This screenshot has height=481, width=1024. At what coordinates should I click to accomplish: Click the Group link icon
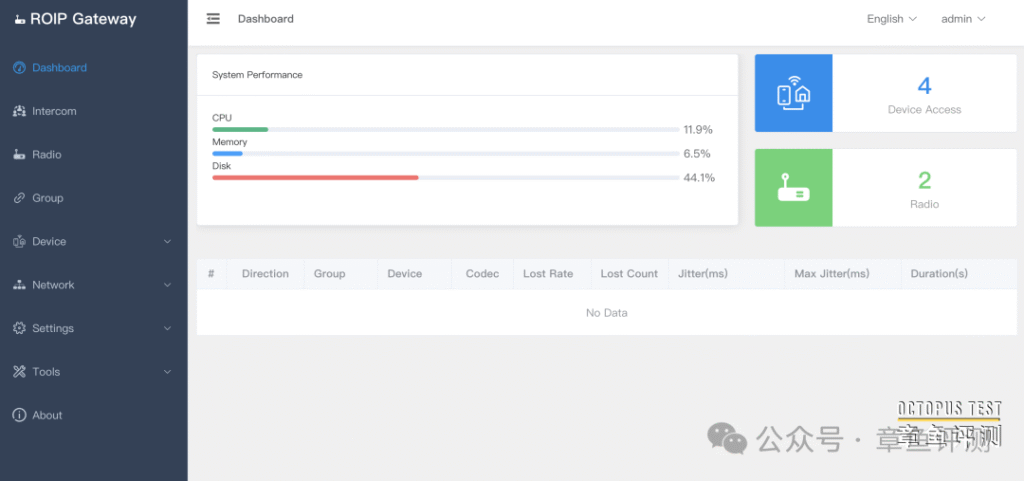[19, 198]
